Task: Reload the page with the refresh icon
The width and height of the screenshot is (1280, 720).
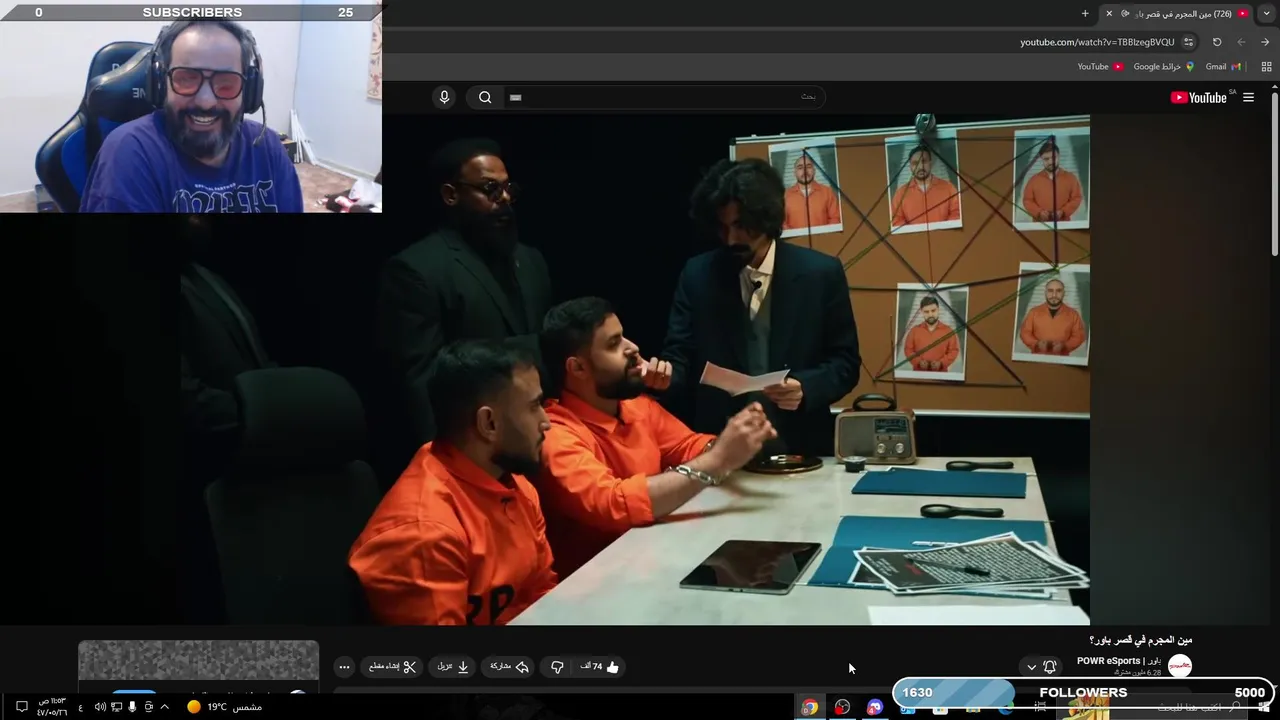Action: click(1217, 42)
